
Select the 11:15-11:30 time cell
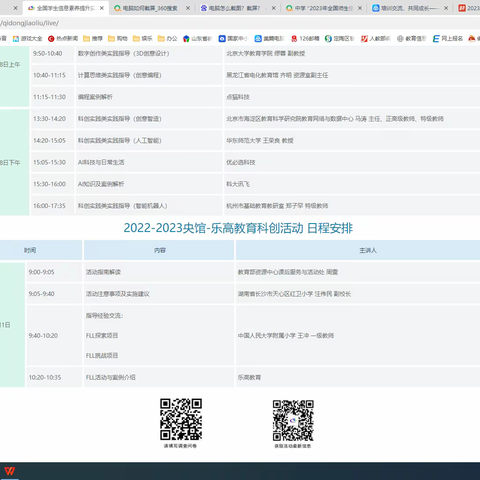pyautogui.click(x=52, y=97)
